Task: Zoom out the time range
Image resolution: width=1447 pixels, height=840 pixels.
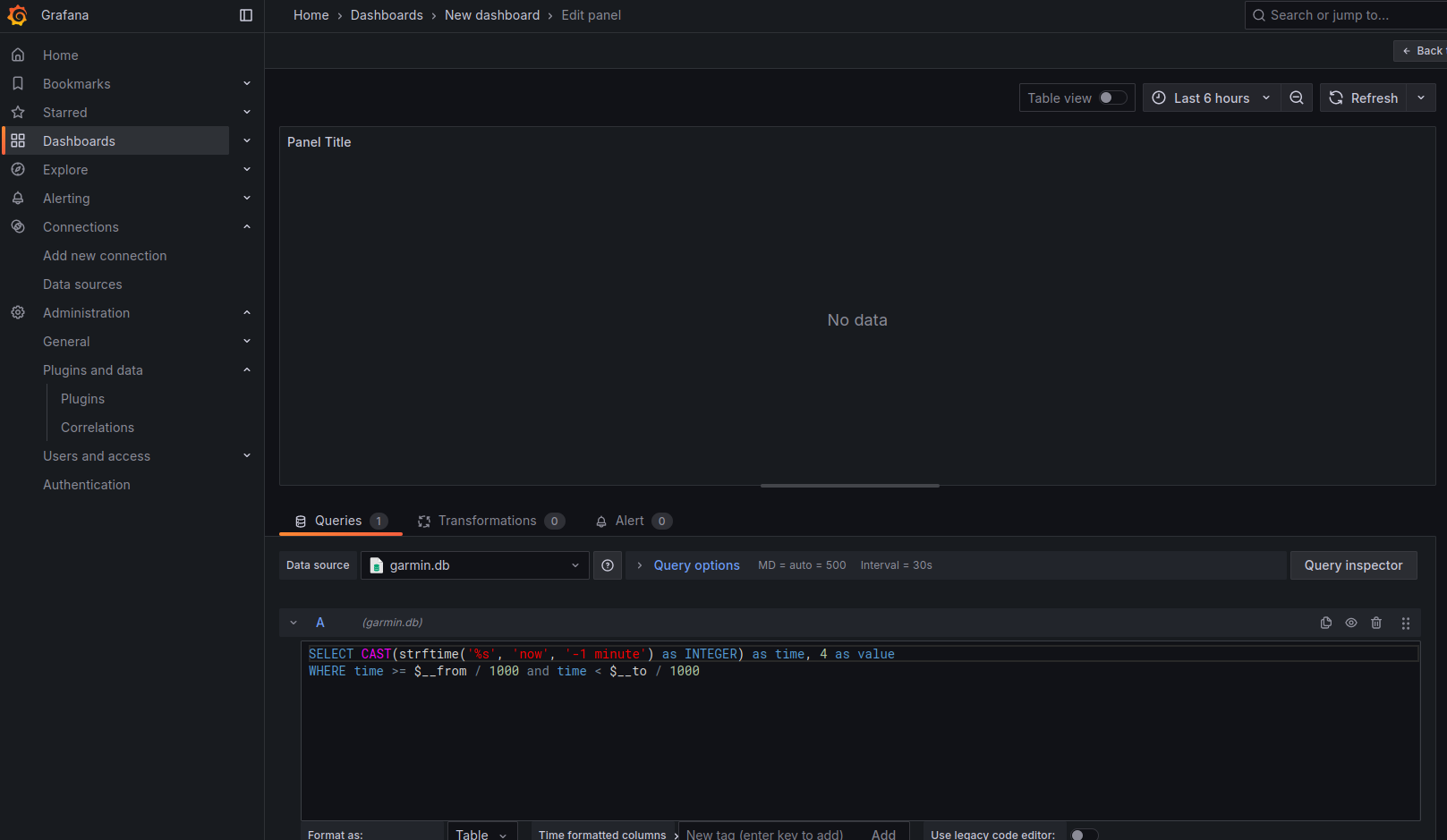Action: coord(1297,98)
